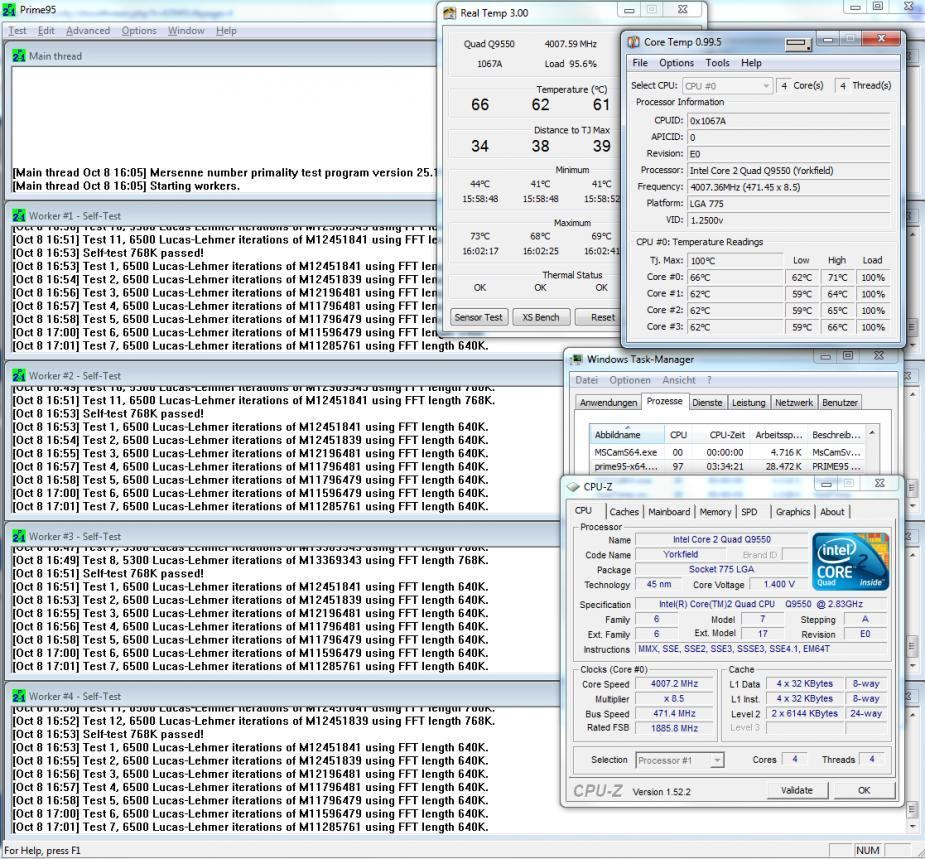
Task: Select the CPU tab in CPU-Z
Action: pos(583,511)
